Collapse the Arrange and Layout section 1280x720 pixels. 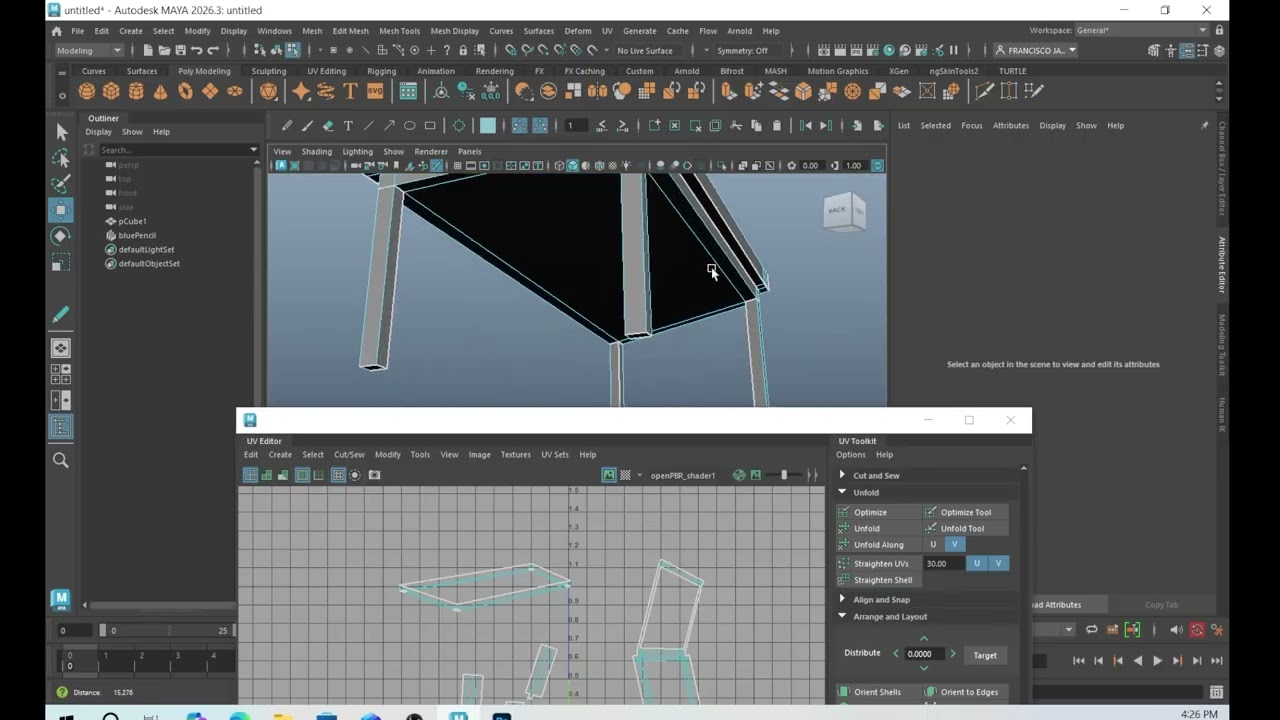point(842,616)
